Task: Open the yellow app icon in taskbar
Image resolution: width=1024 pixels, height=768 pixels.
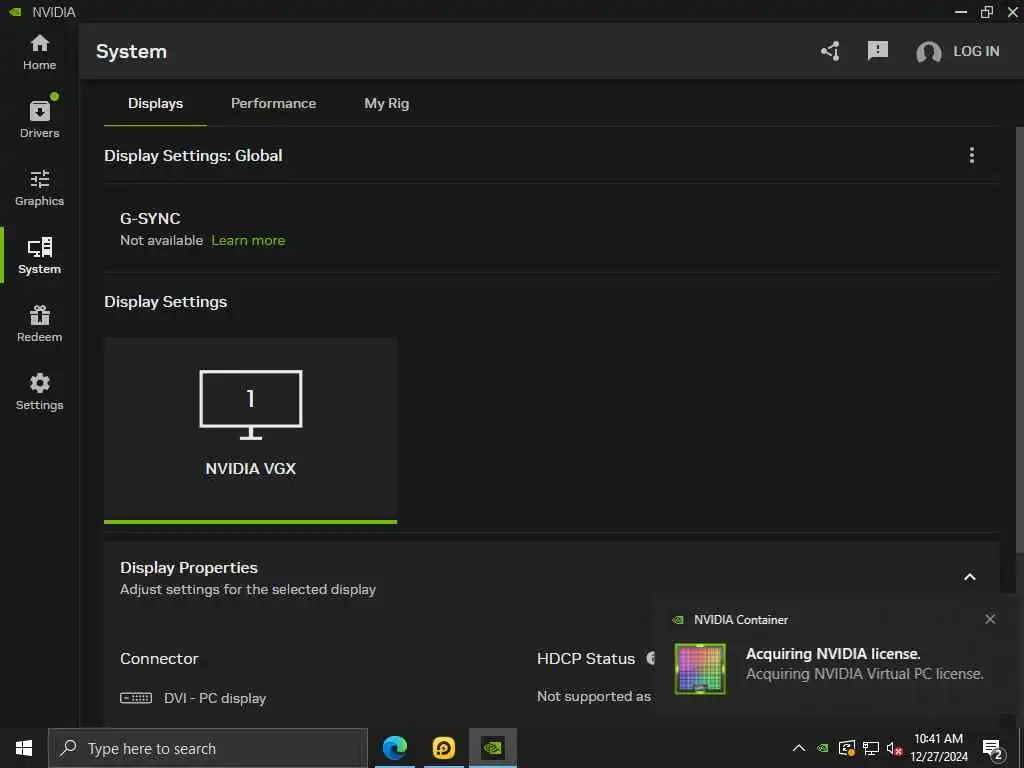Action: (443, 748)
